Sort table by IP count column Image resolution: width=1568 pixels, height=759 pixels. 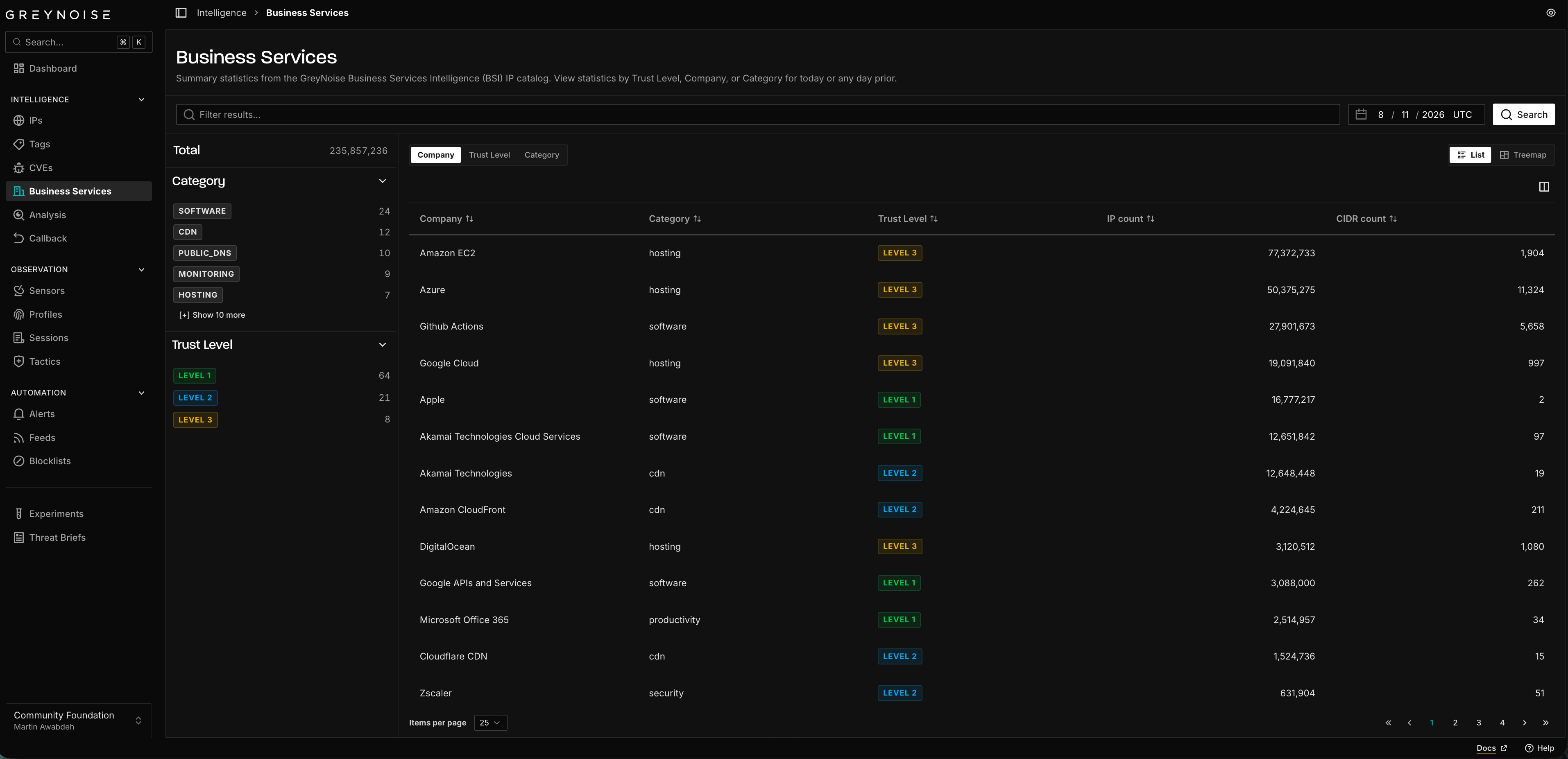click(x=1131, y=219)
